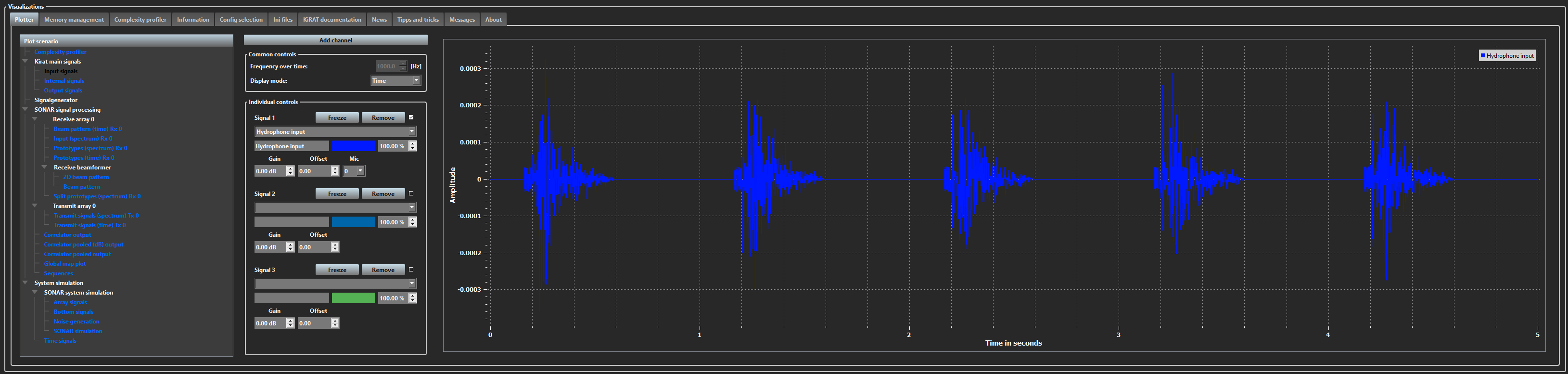Screen dimensions: 1568x374
Task: Open the Information tab
Action: pyautogui.click(x=193, y=19)
